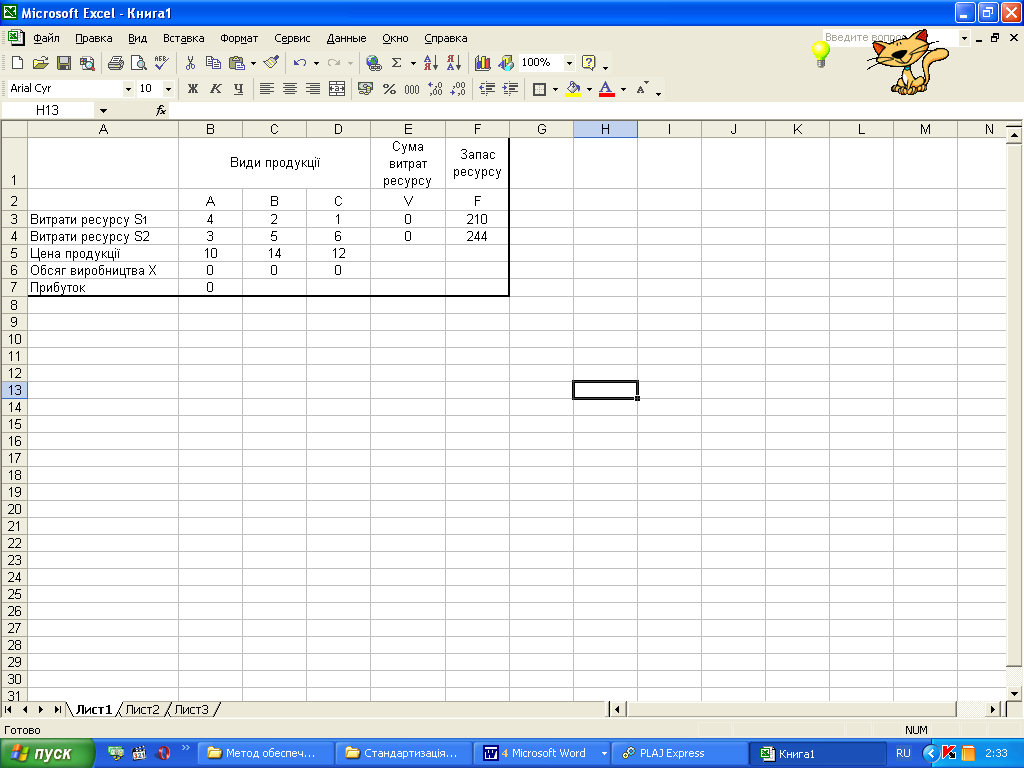The image size is (1024, 768).
Task: Align text left
Action: point(266,89)
